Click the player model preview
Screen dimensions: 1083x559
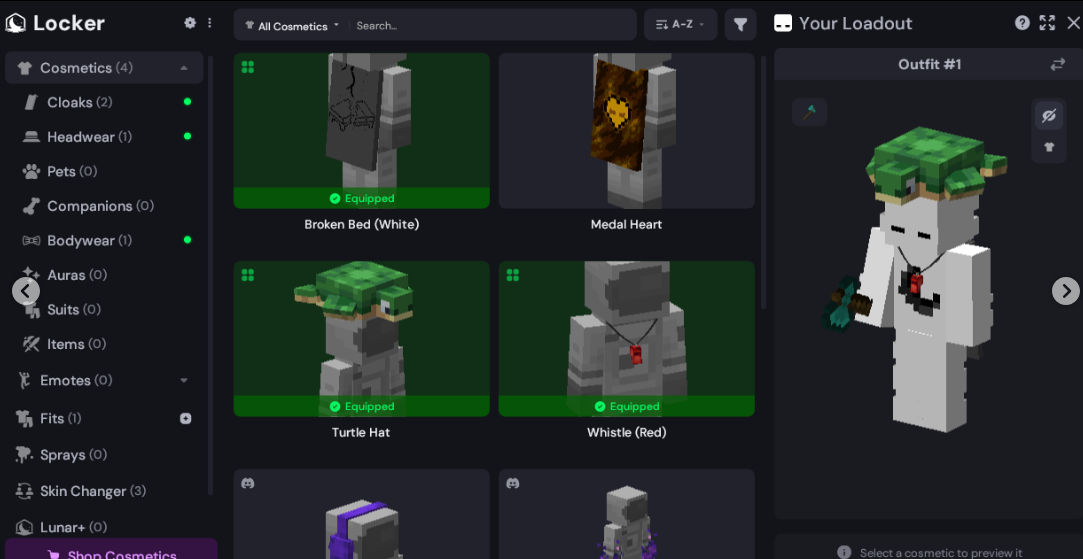coord(915,280)
